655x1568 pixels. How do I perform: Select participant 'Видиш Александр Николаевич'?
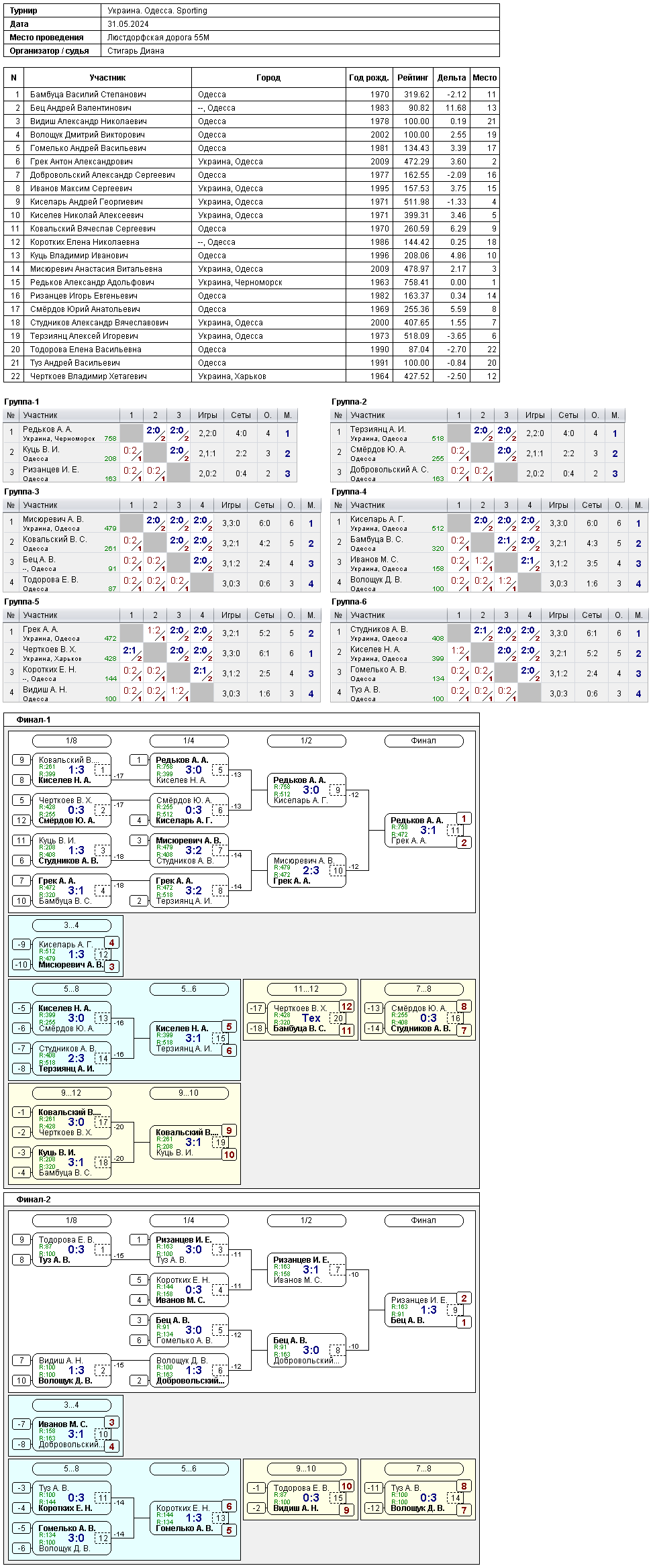[88, 121]
